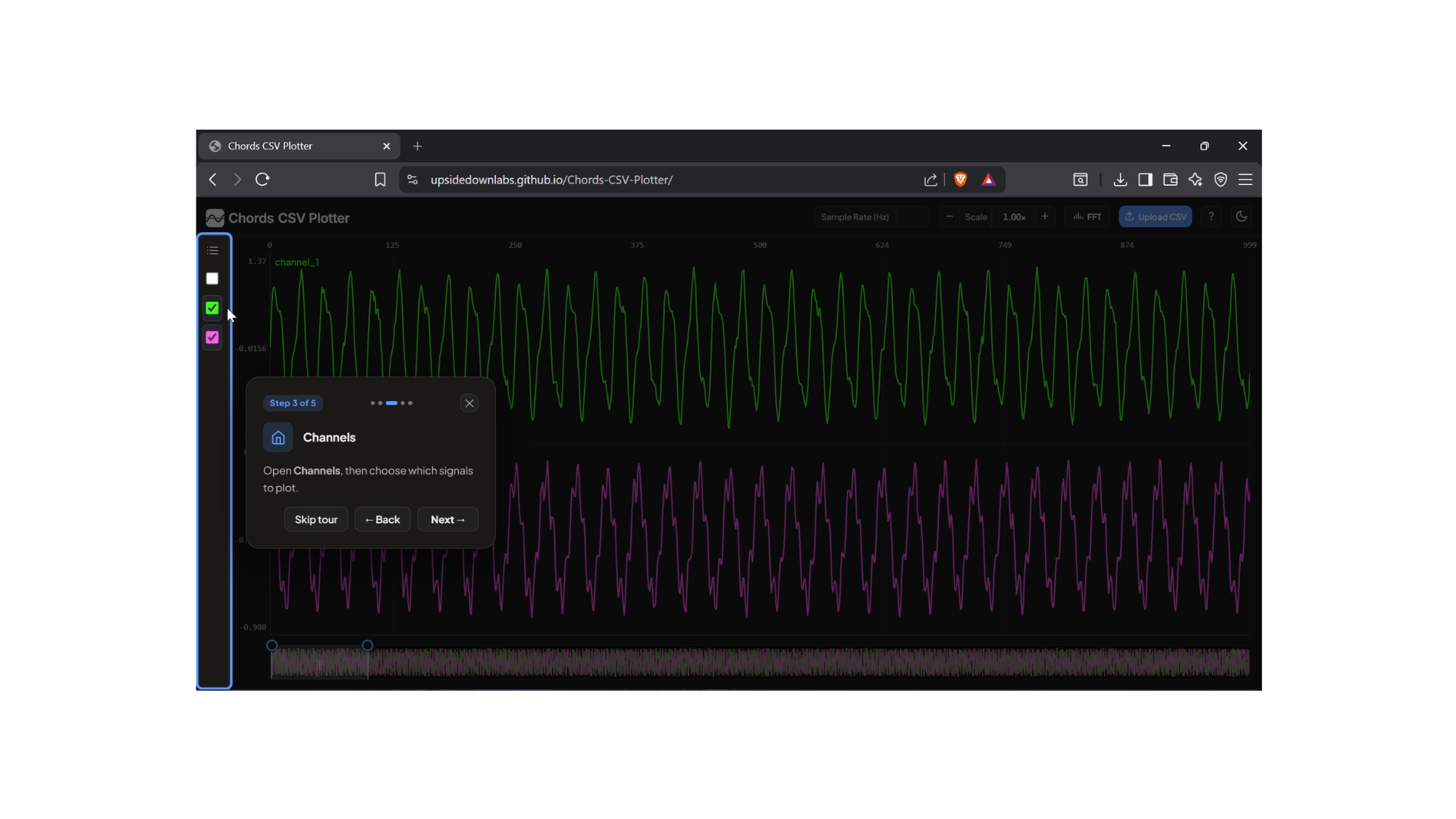The image size is (1456, 819).
Task: Select the Chords CSV Plotter tab
Action: click(x=298, y=146)
